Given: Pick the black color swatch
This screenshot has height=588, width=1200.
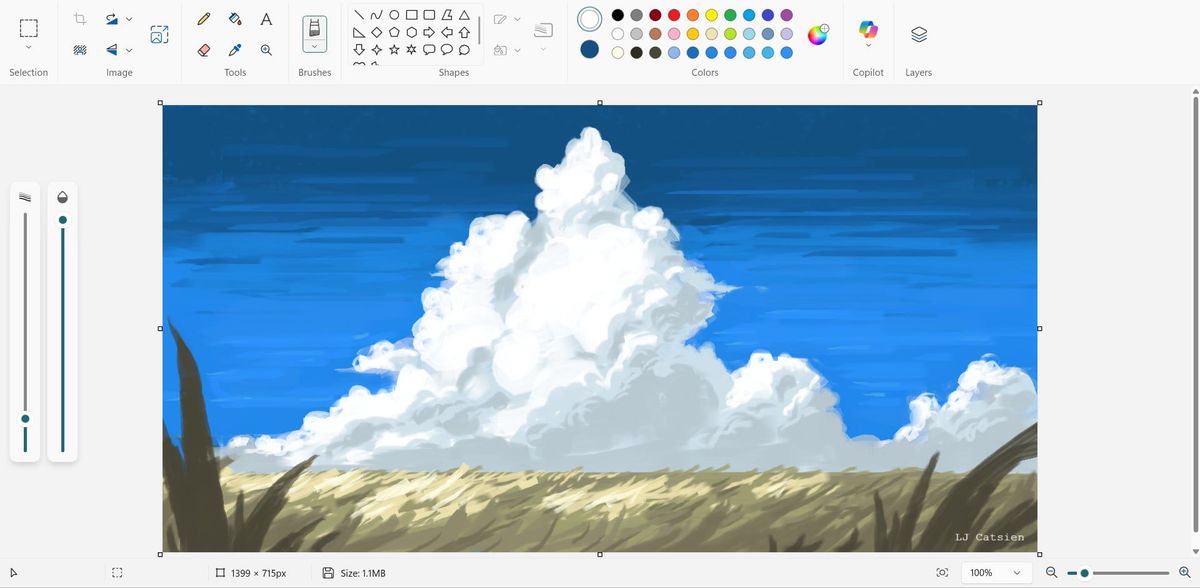Looking at the screenshot, I should click(x=618, y=15).
